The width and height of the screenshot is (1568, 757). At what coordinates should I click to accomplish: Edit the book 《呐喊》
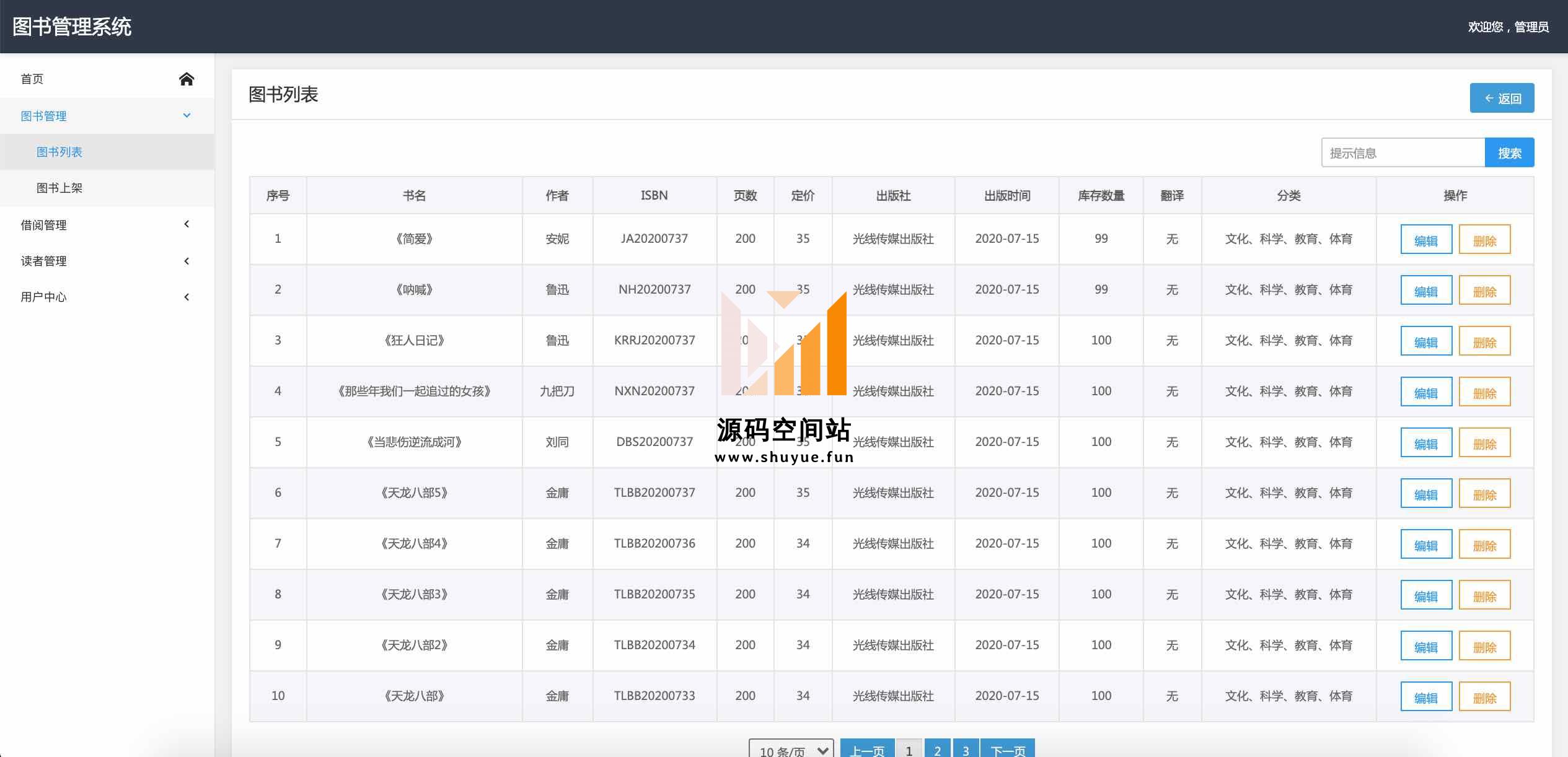click(1426, 290)
